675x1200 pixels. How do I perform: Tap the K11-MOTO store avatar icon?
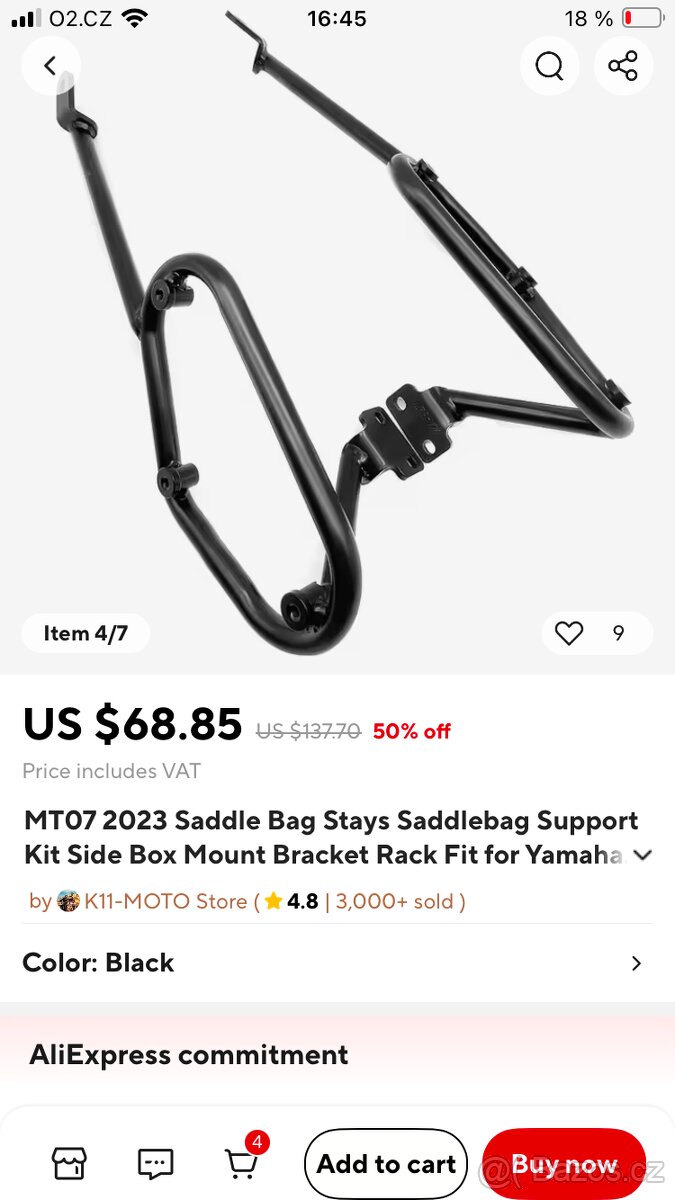point(68,901)
